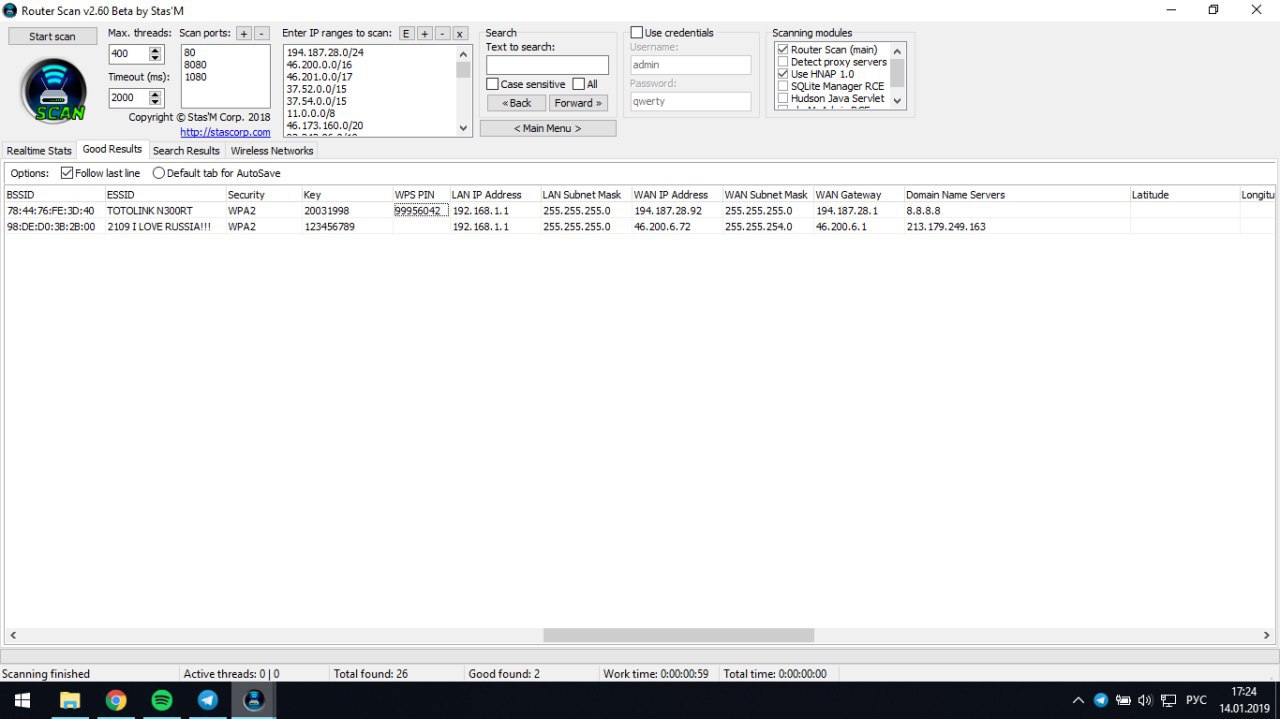Adjust Timeout spinner arrows

click(x=155, y=98)
